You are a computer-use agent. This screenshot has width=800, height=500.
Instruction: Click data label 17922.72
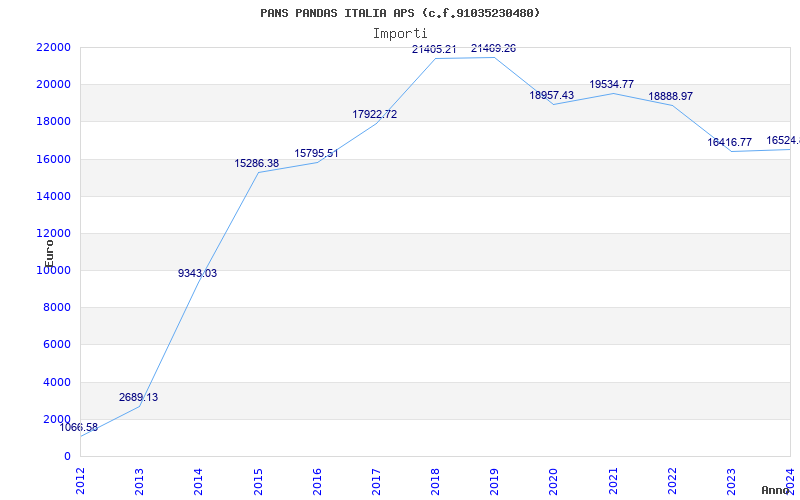pos(374,115)
